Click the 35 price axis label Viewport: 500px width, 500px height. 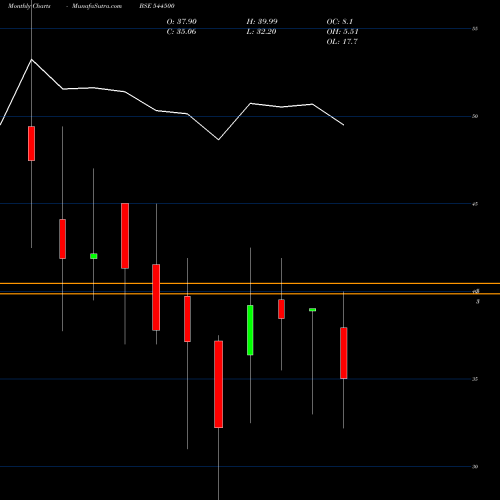(x=475, y=379)
